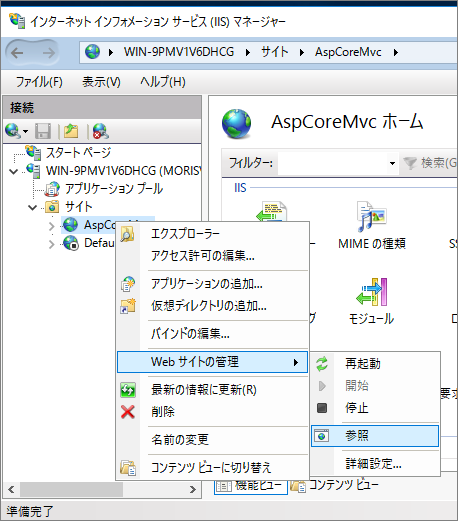The width and height of the screenshot is (458, 521).
Task: Click the connections pane scroll right arrow
Action: click(193, 489)
